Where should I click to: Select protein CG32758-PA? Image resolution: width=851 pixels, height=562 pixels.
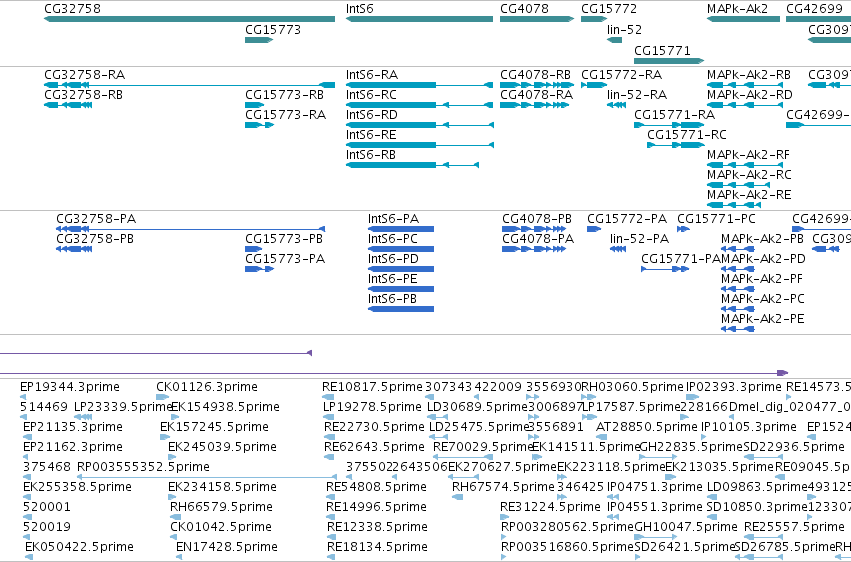pos(190,229)
